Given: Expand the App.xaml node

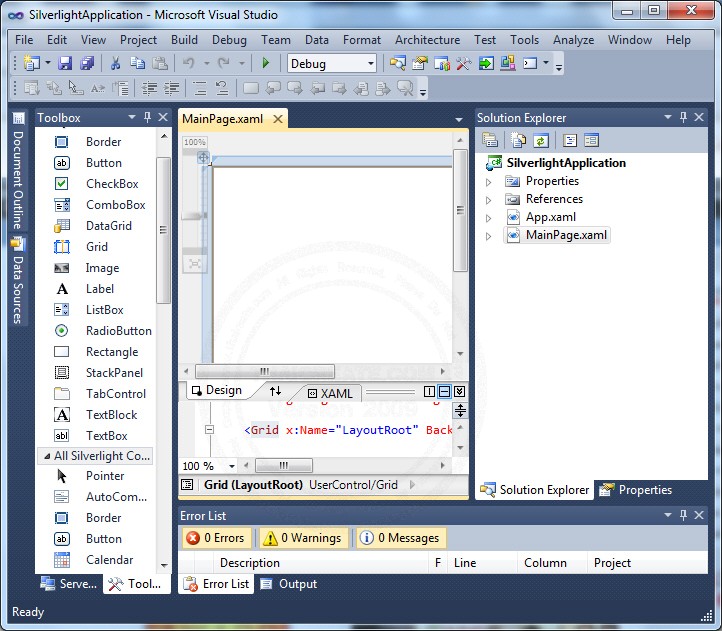Looking at the screenshot, I should 489,218.
